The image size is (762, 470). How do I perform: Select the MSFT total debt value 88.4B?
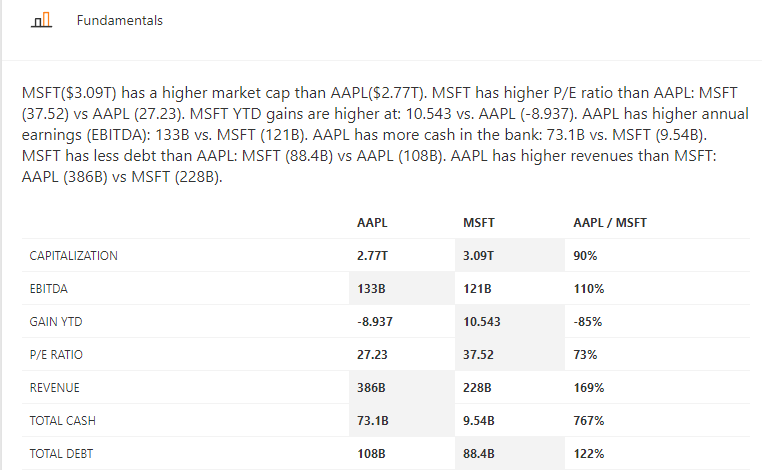click(x=480, y=454)
